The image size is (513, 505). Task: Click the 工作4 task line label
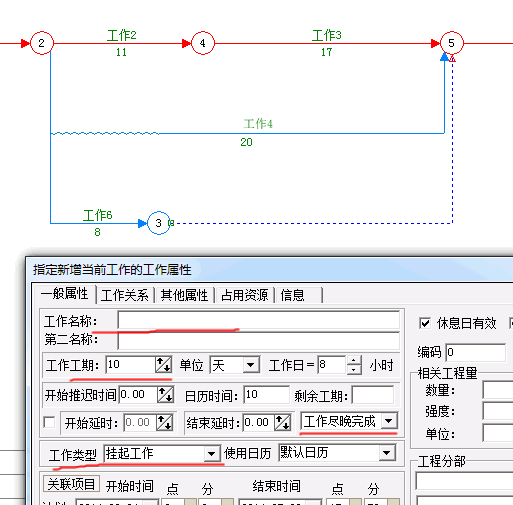(x=258, y=124)
